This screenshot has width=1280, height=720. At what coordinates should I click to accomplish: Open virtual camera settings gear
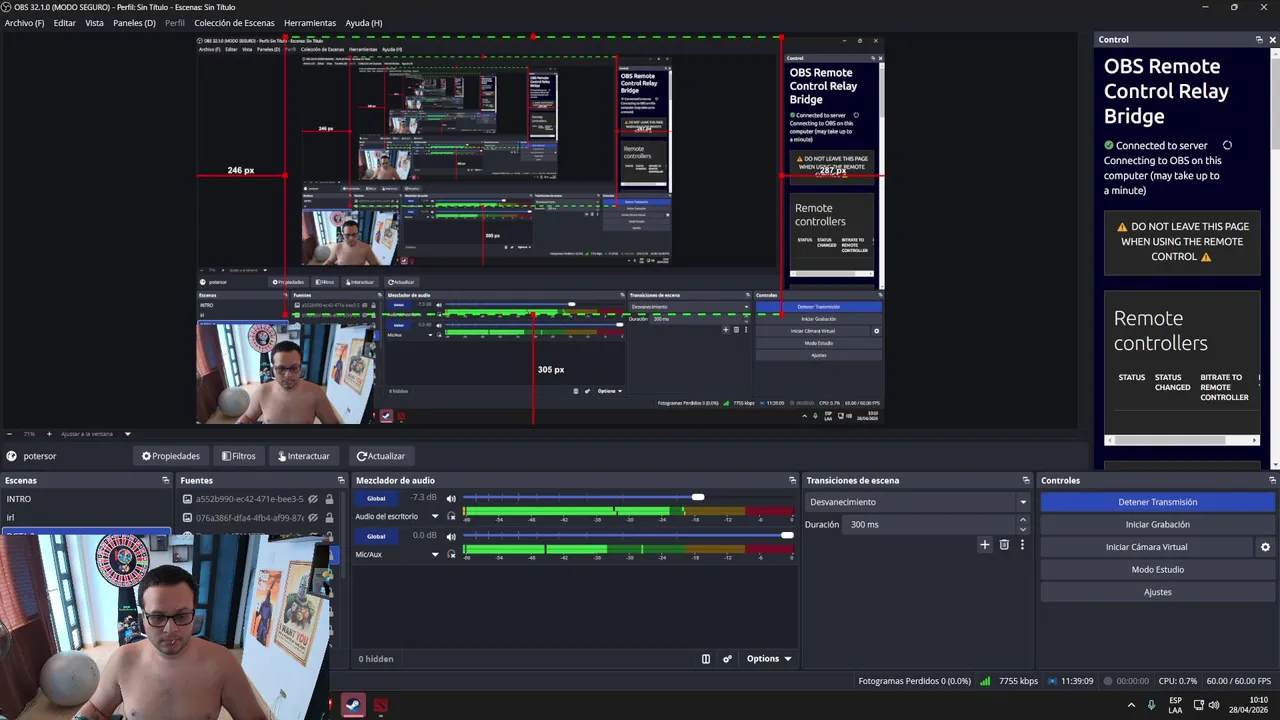[x=1265, y=547]
